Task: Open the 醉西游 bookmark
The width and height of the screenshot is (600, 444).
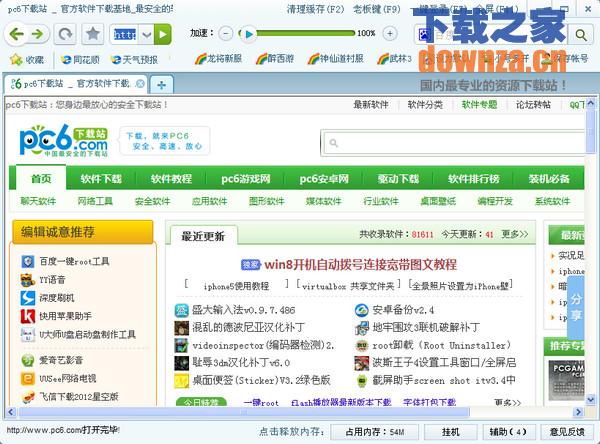Action: (x=275, y=59)
